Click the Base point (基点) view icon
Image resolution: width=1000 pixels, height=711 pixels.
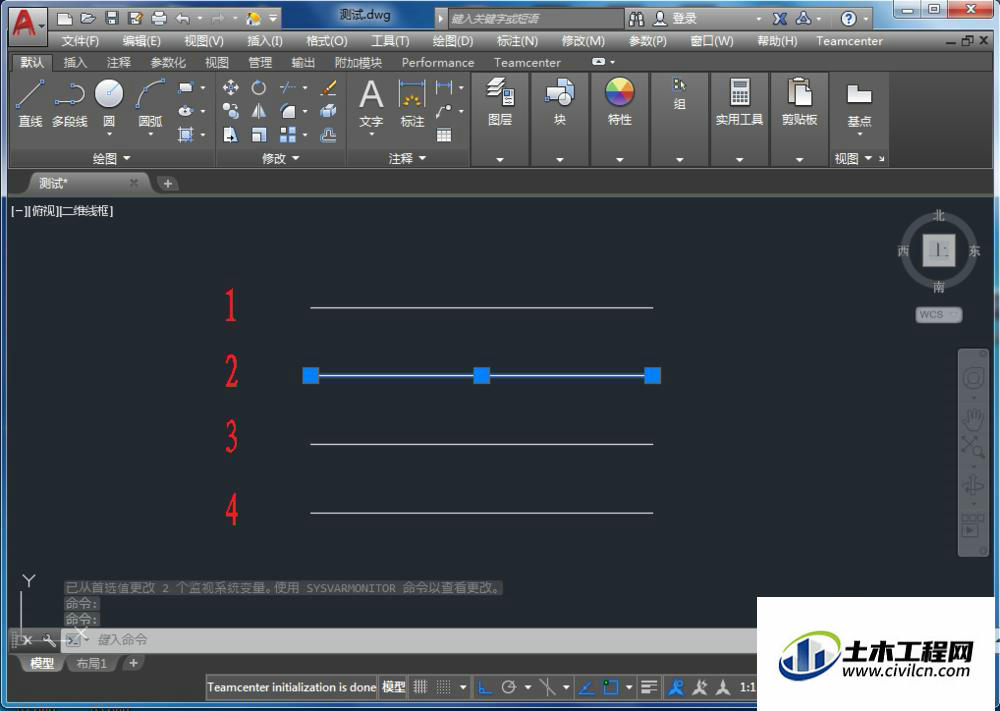click(x=859, y=105)
